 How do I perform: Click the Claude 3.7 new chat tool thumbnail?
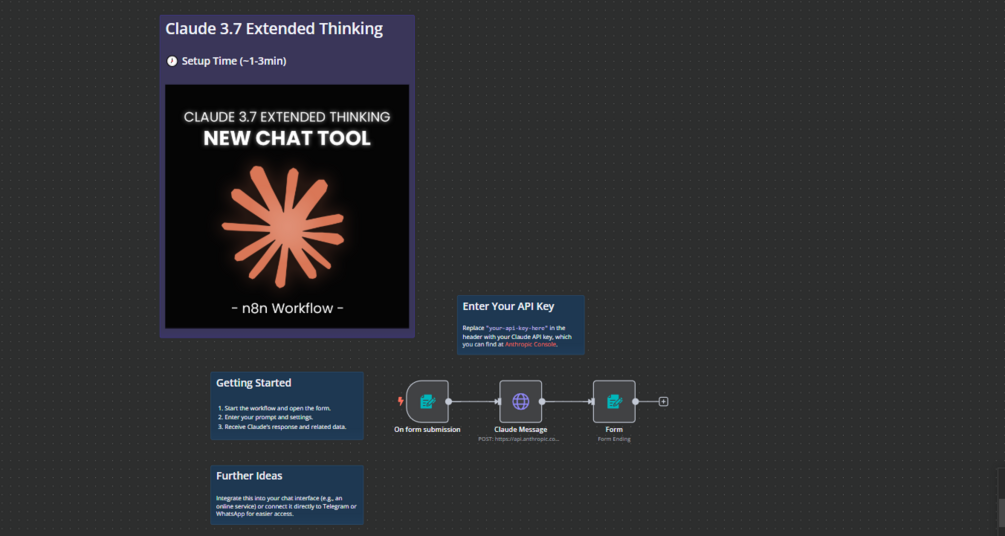[x=287, y=206]
